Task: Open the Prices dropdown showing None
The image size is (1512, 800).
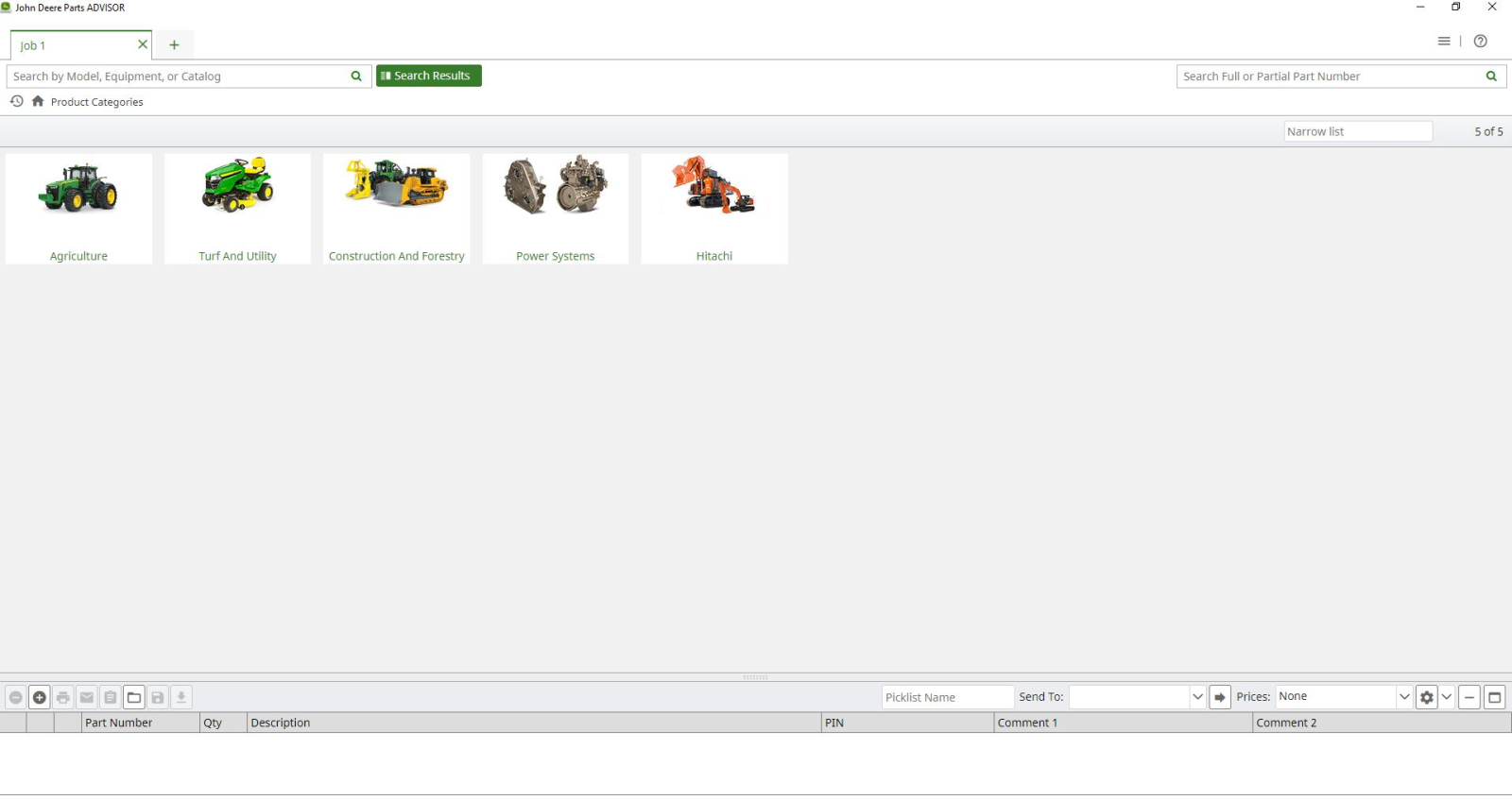Action: 1404,697
